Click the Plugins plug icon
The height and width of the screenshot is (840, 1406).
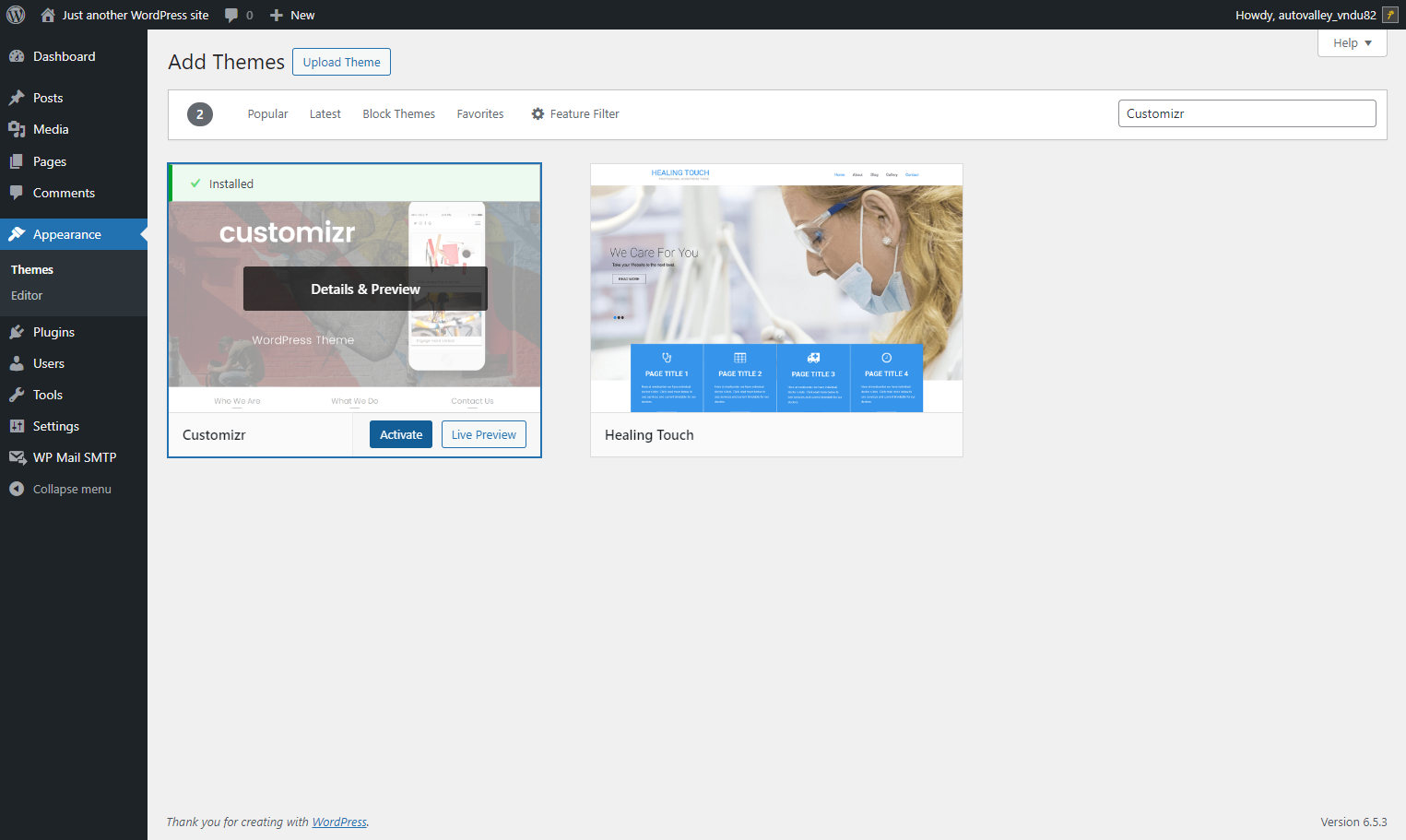coord(17,332)
